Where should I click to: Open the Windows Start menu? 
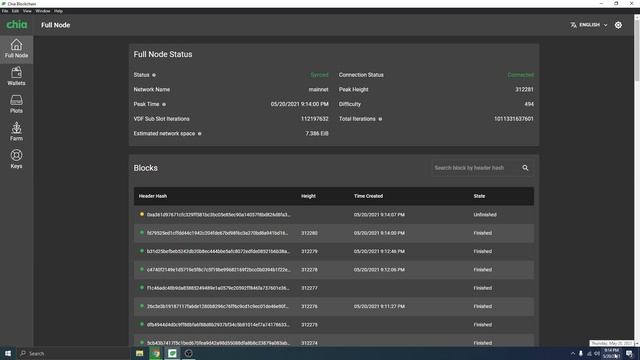point(8,353)
